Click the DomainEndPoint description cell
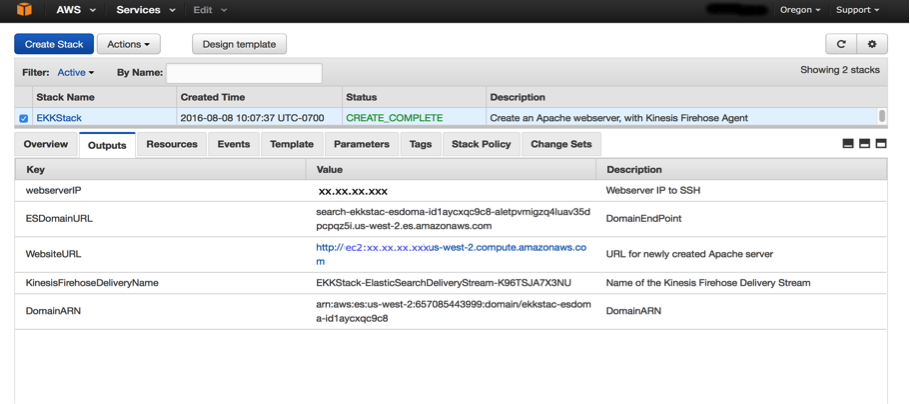The height and width of the screenshot is (404, 910). pos(643,219)
